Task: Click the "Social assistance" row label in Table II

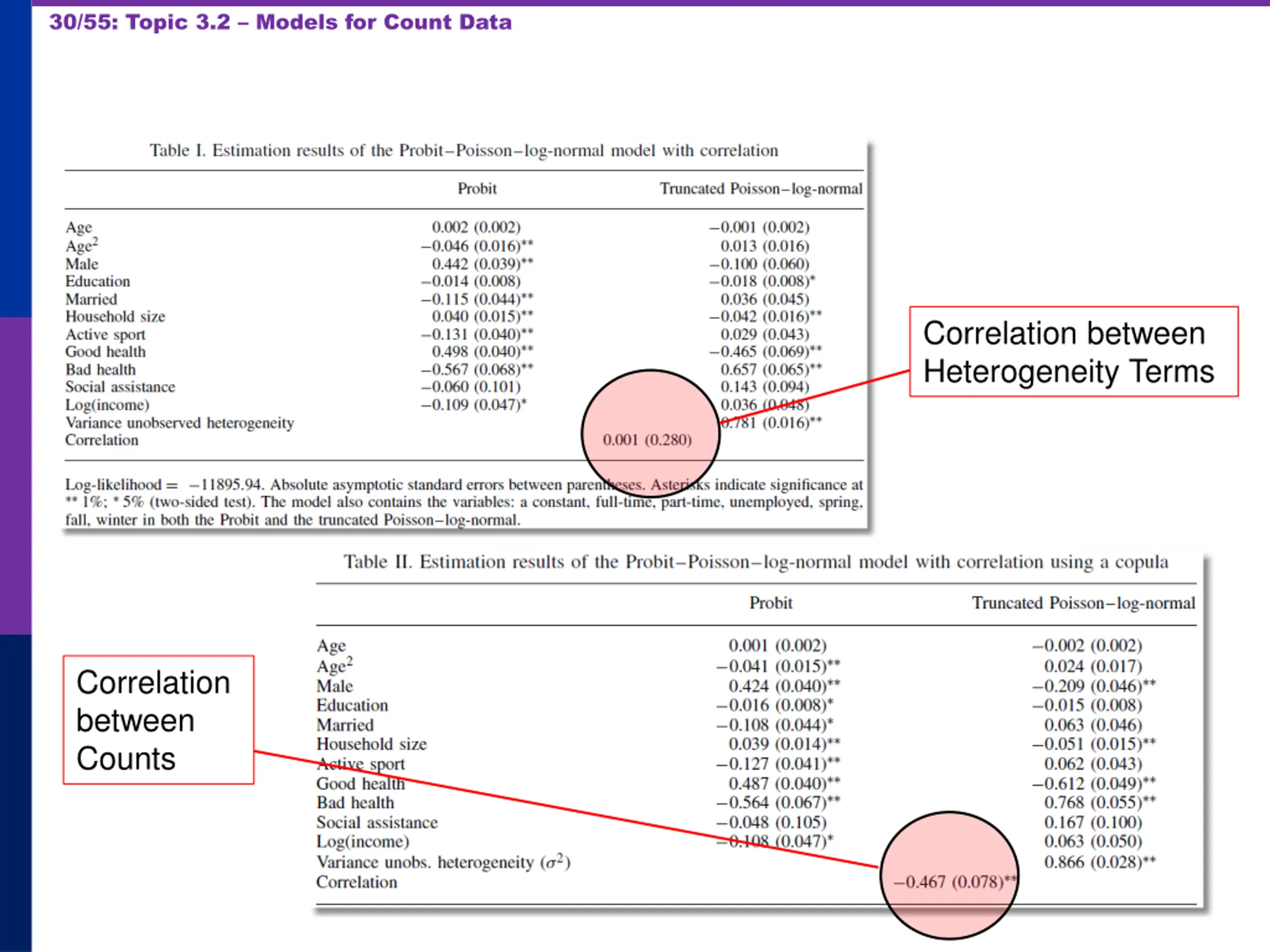Action: [377, 823]
